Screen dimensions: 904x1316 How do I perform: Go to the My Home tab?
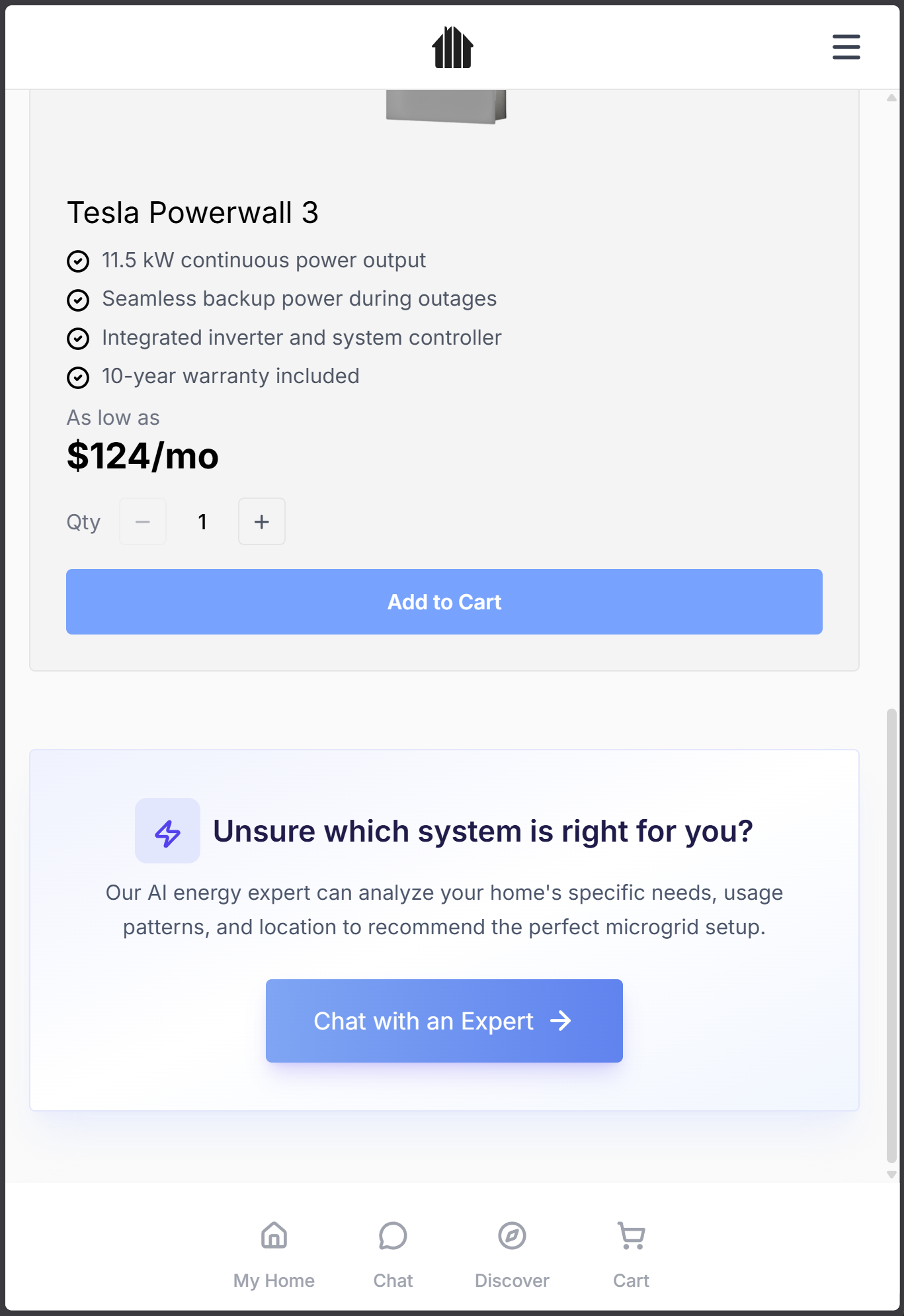click(x=274, y=1280)
